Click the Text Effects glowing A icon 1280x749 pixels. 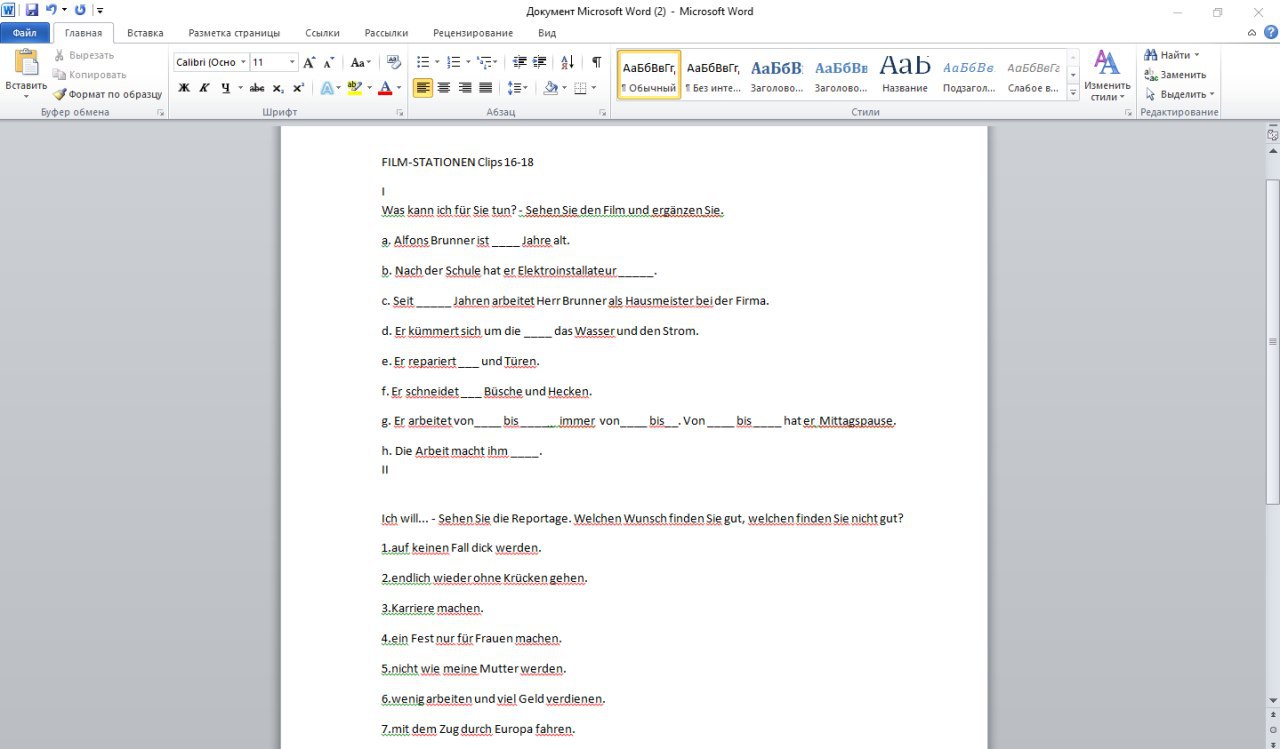(326, 88)
